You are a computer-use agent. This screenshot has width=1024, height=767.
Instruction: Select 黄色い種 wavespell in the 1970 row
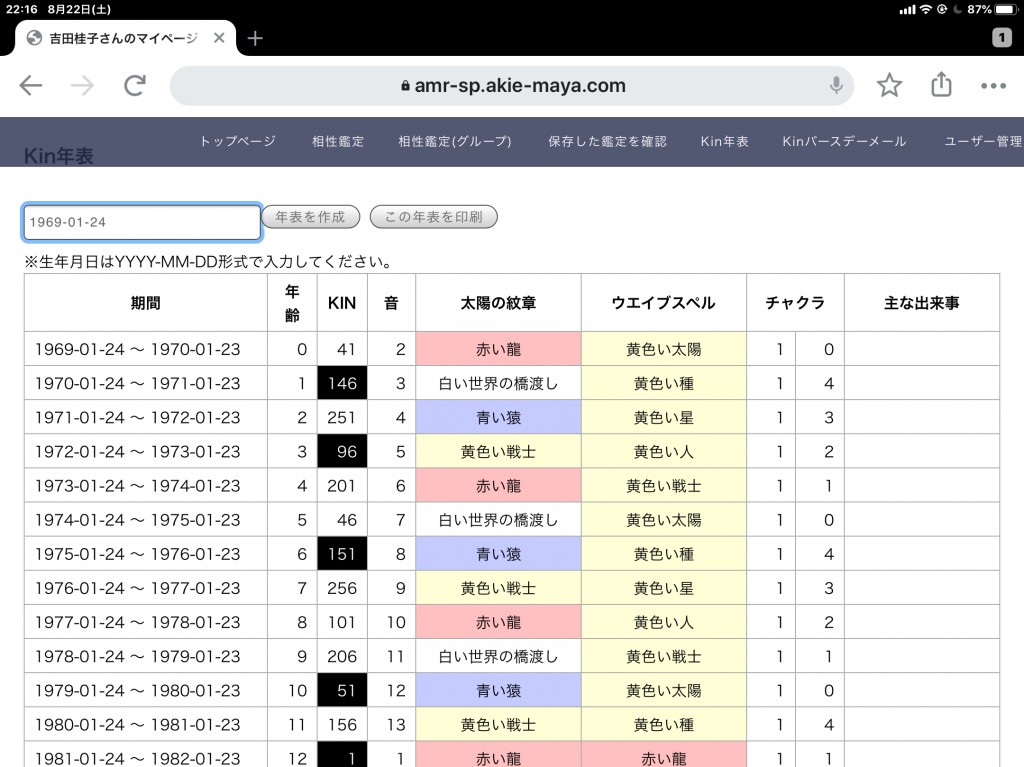[664, 384]
